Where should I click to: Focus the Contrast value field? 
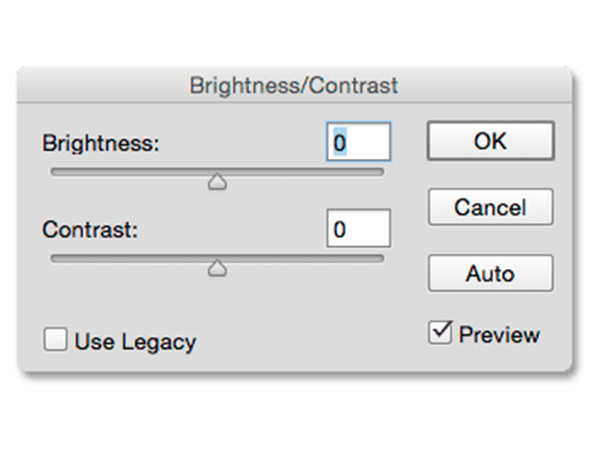coord(358,229)
